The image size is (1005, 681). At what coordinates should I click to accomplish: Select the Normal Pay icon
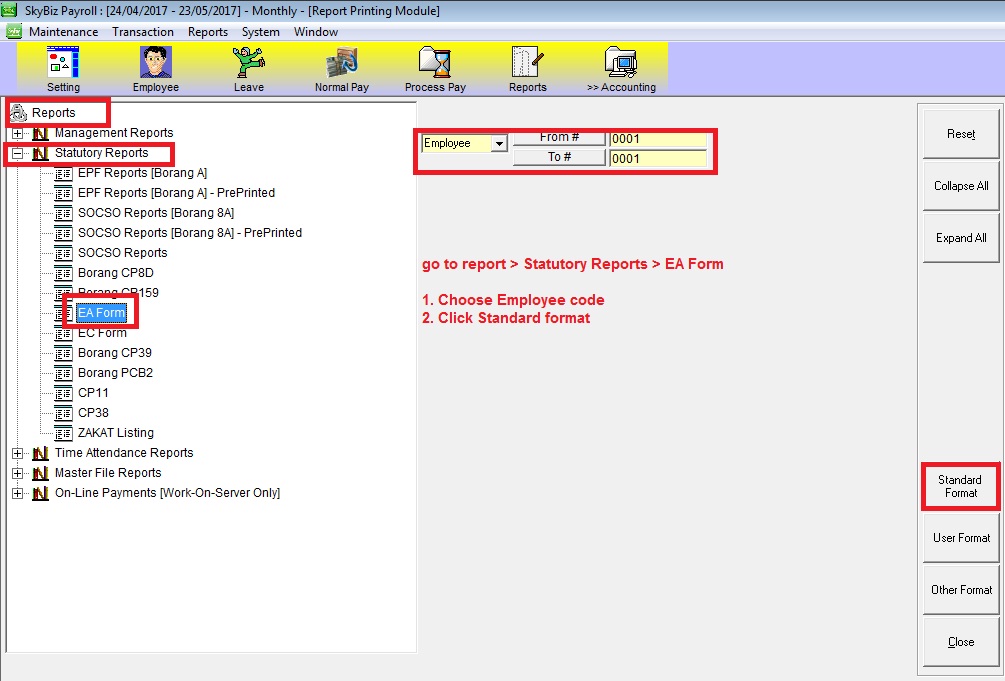[x=341, y=64]
